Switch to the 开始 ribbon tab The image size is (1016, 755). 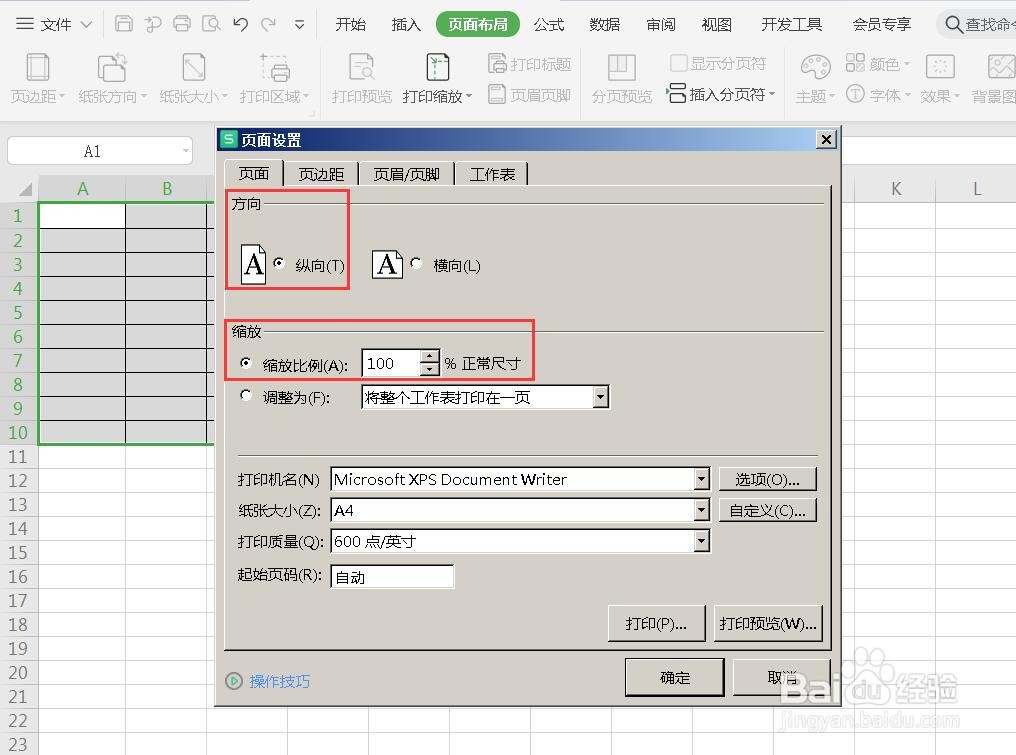(351, 25)
